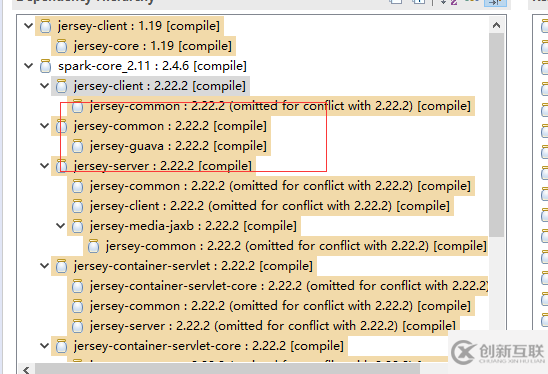
Task: Click jar icon of omitted jersey-server : 2.22.2 row
Action: pos(78,326)
